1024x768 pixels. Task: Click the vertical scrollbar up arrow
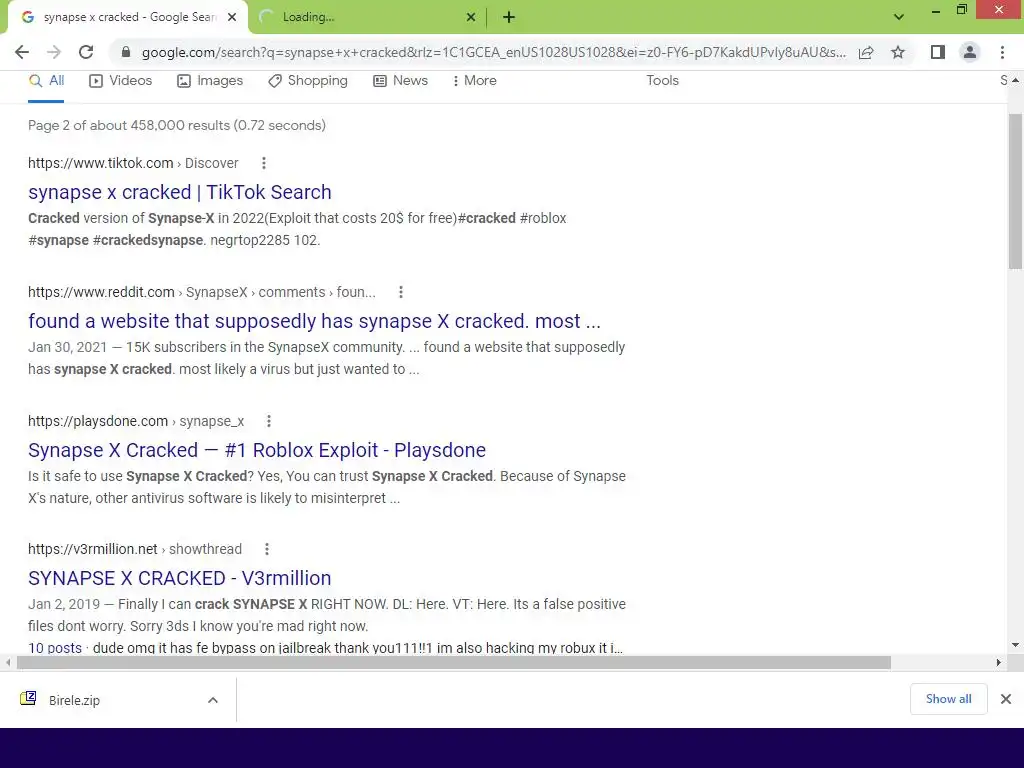pyautogui.click(x=1015, y=80)
